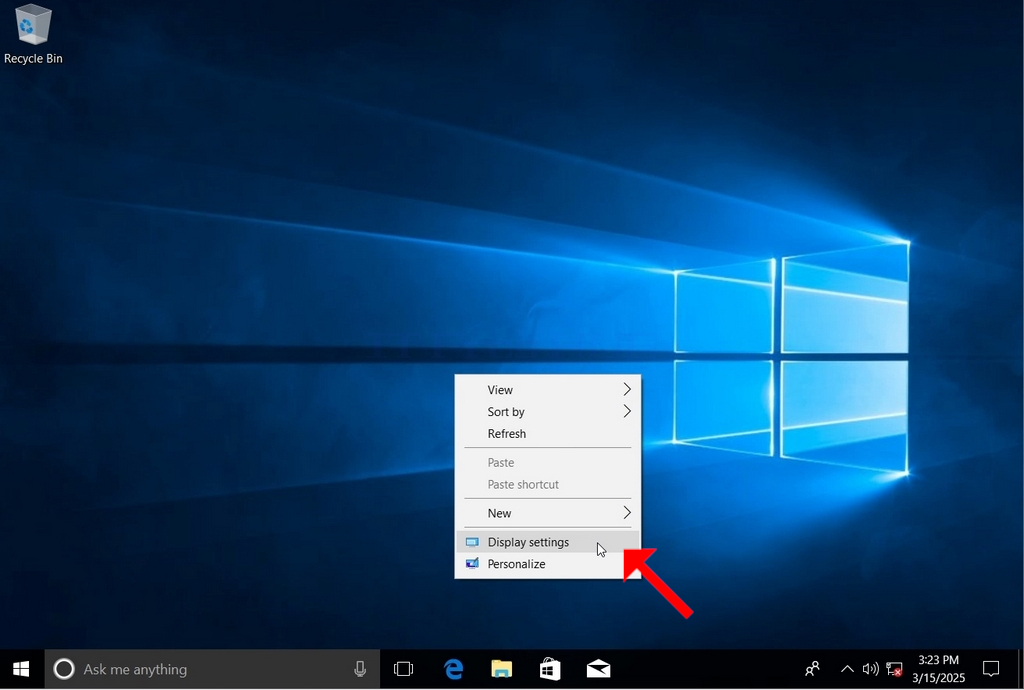Open the Sort by submenu

tap(547, 412)
